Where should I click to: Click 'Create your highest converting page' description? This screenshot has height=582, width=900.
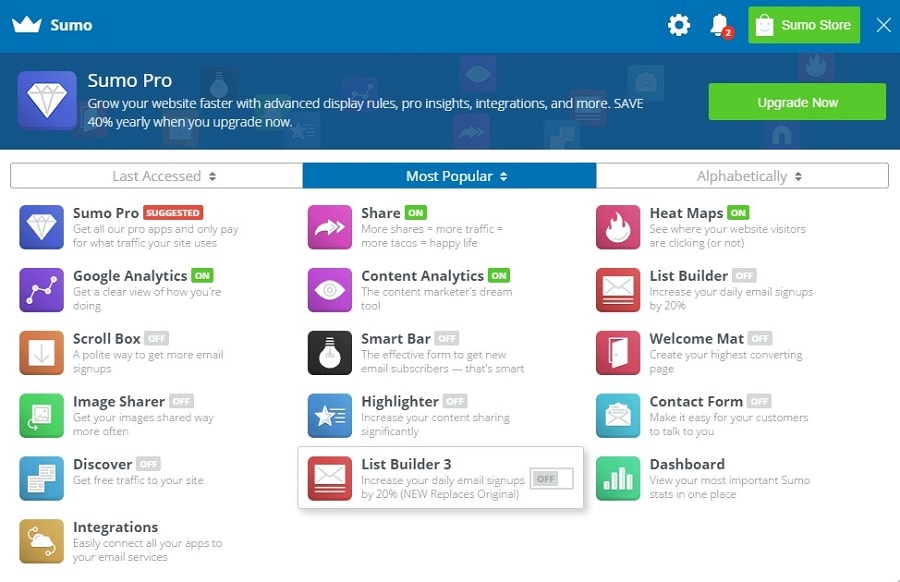tap(726, 362)
